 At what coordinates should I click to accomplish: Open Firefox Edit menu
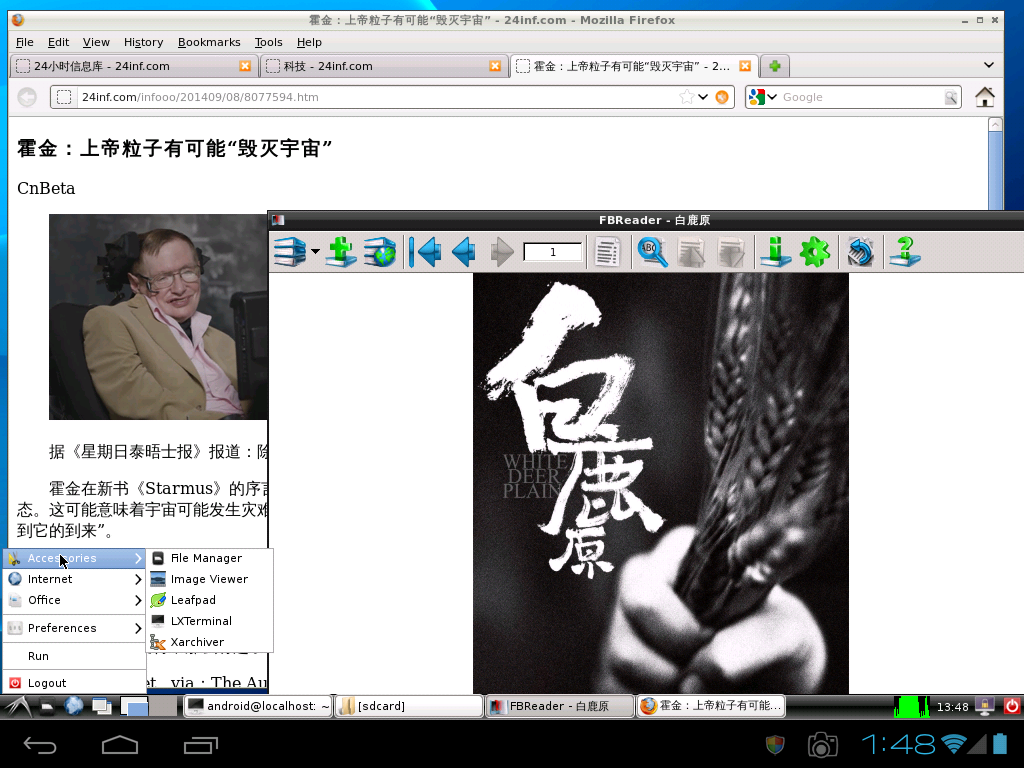58,42
